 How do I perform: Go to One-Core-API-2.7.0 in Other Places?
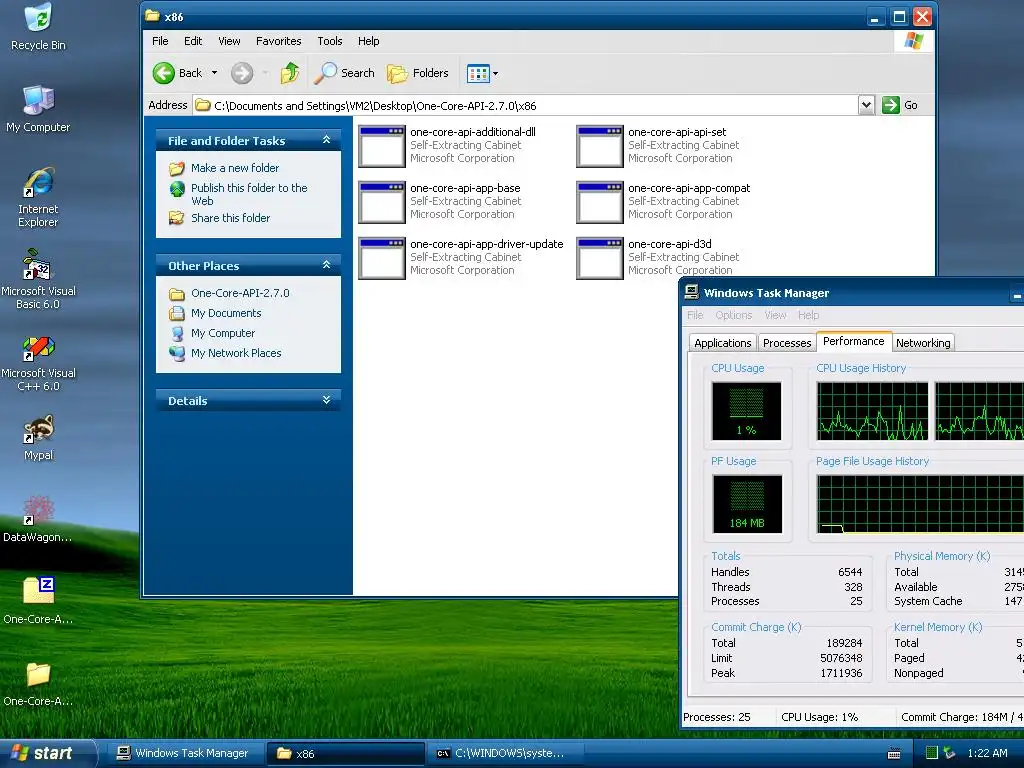click(240, 293)
